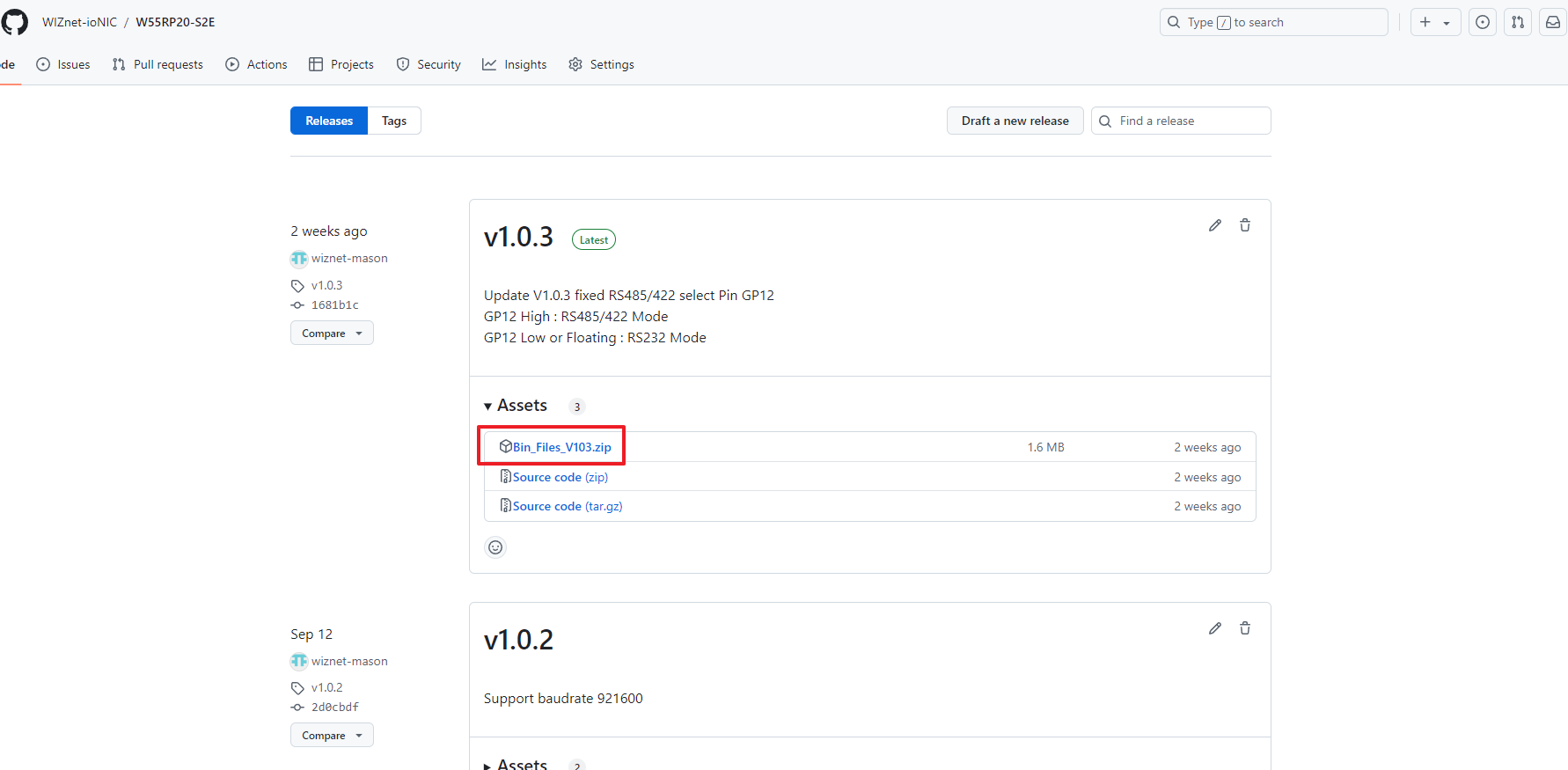Delete the v1.0.2 release trash icon

tap(1245, 628)
